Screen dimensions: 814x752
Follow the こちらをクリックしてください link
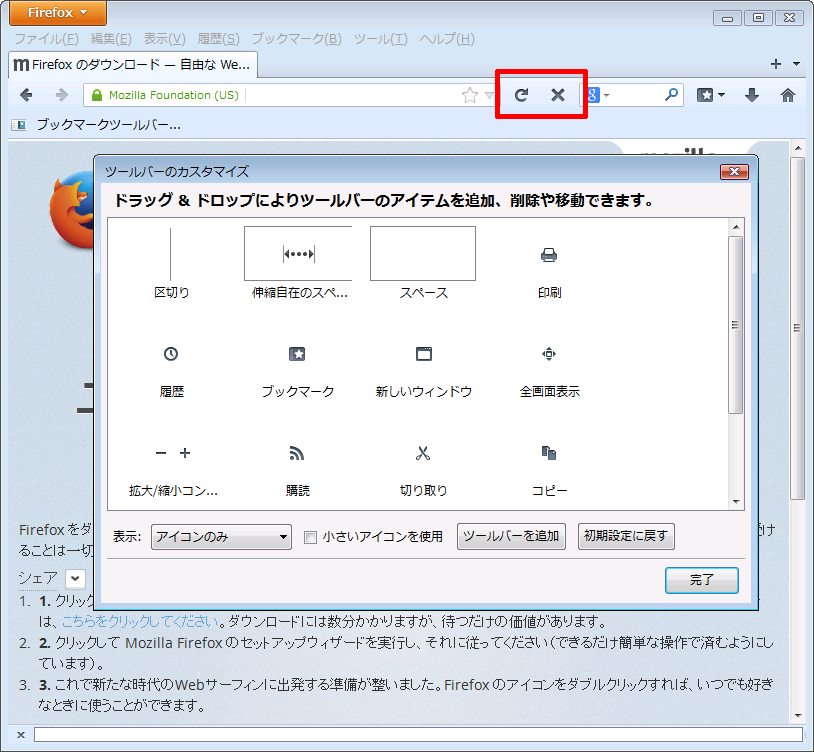[140, 621]
